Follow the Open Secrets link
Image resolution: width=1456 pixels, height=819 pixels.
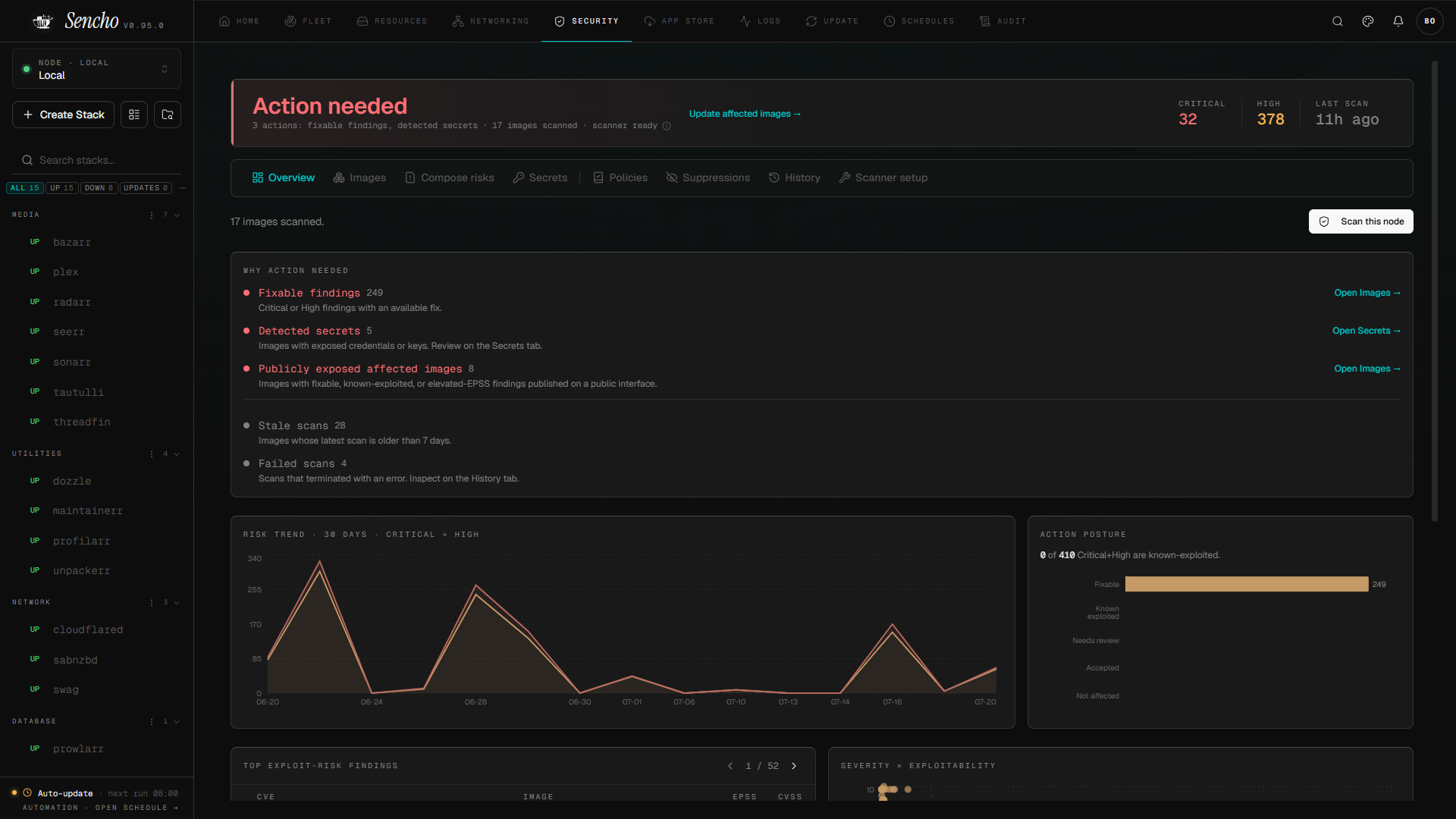click(x=1367, y=331)
